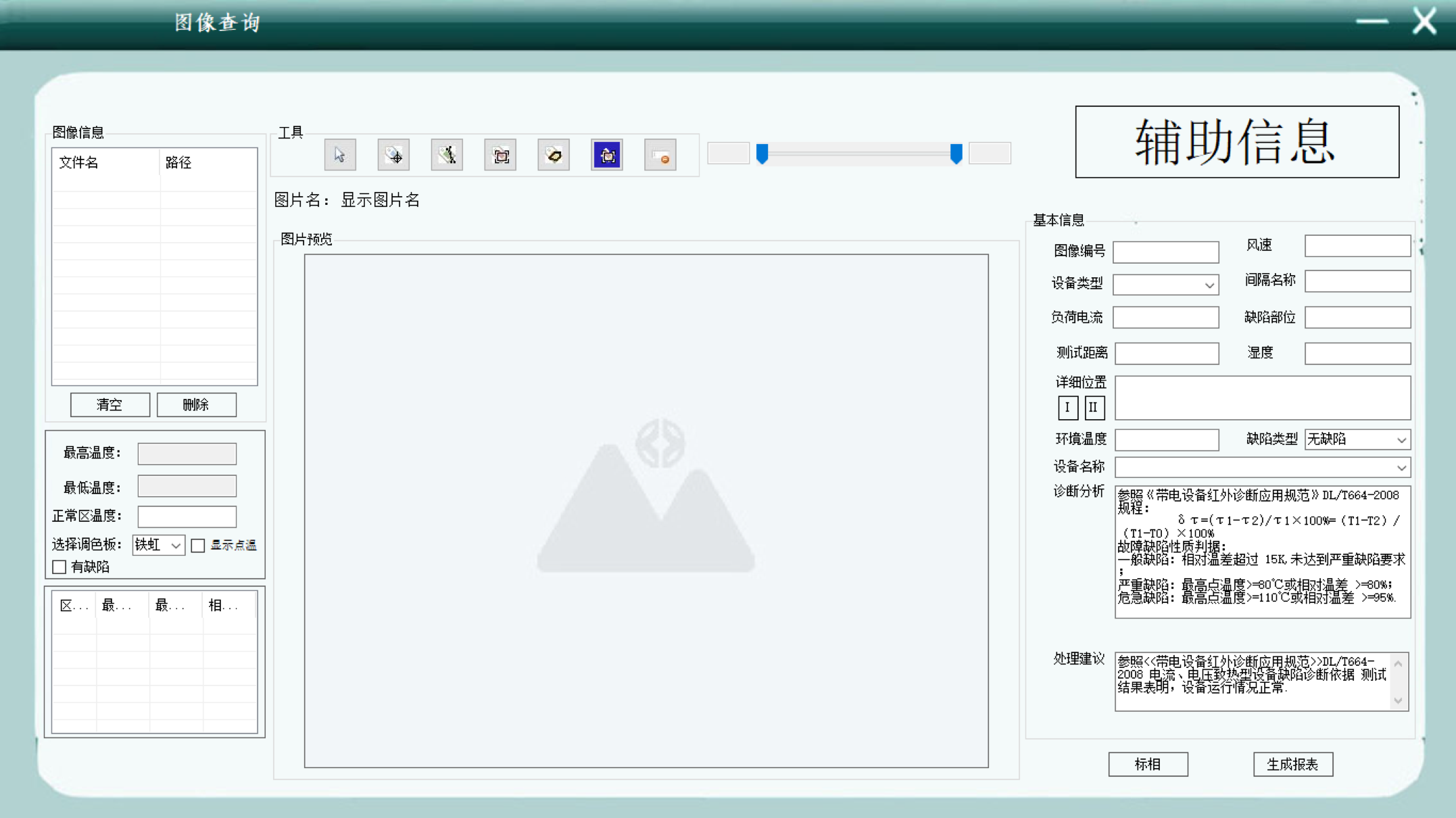Click the I button under 详细位置
This screenshot has width=1456, height=818.
click(x=1067, y=408)
